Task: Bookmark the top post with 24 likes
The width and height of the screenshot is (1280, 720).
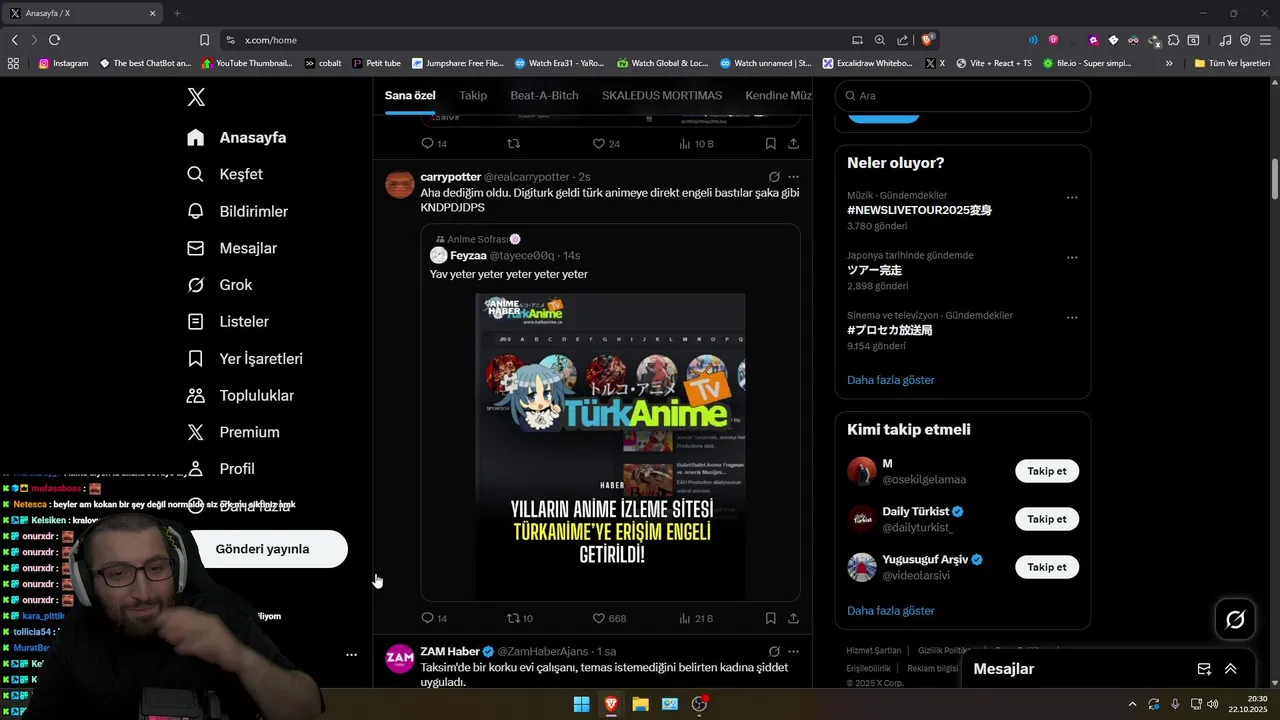Action: (770, 144)
